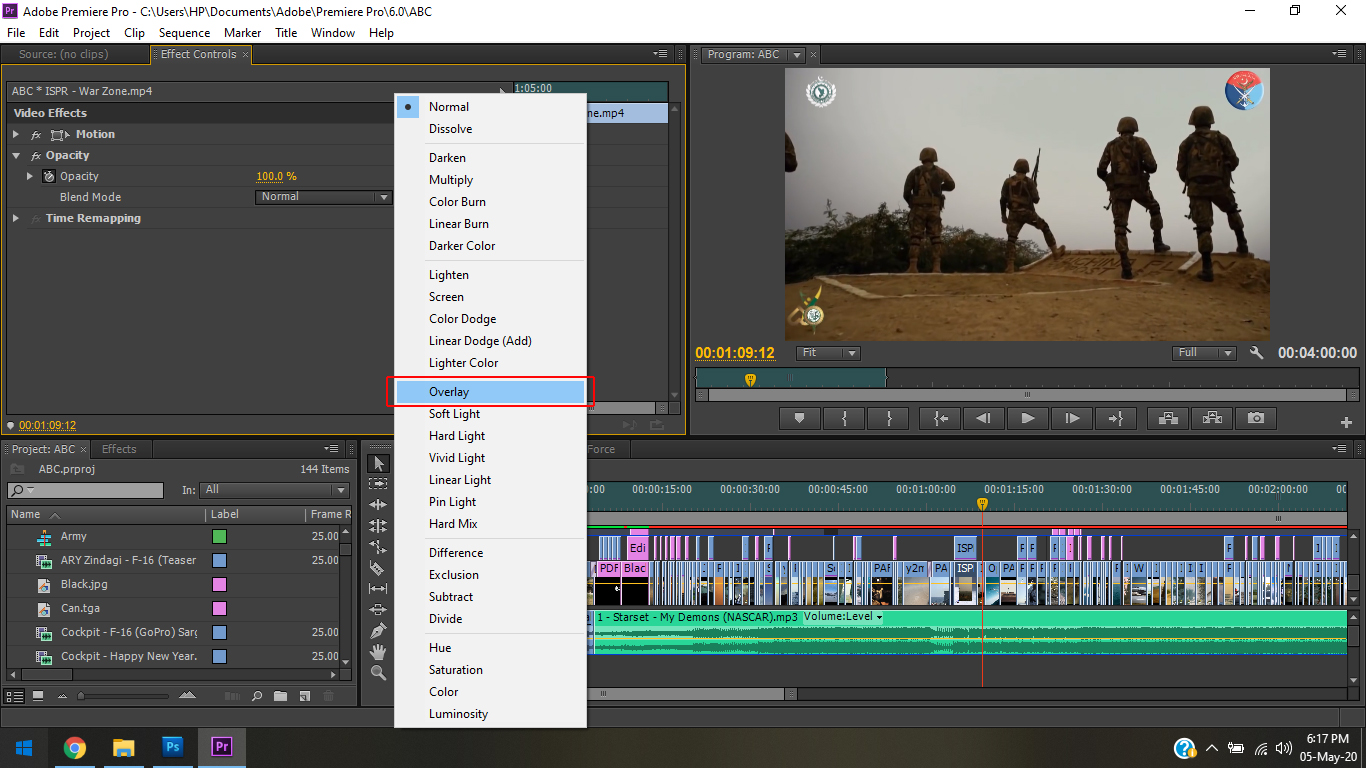Select the Slip tool

point(378,589)
